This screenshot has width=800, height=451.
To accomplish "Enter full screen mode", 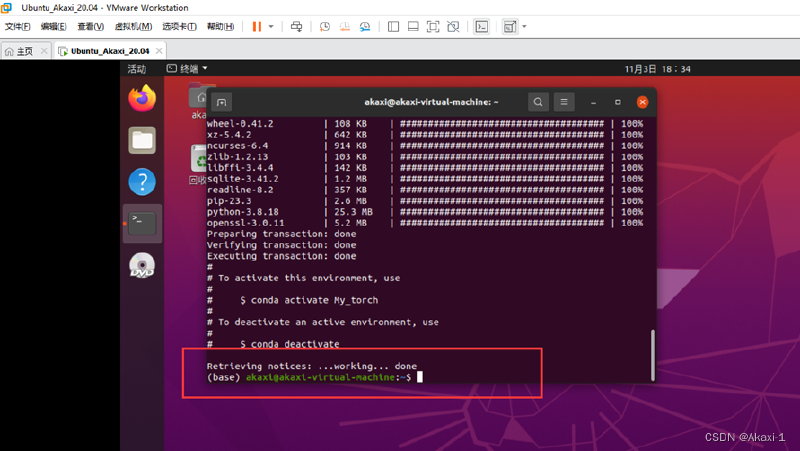I will [433, 27].
